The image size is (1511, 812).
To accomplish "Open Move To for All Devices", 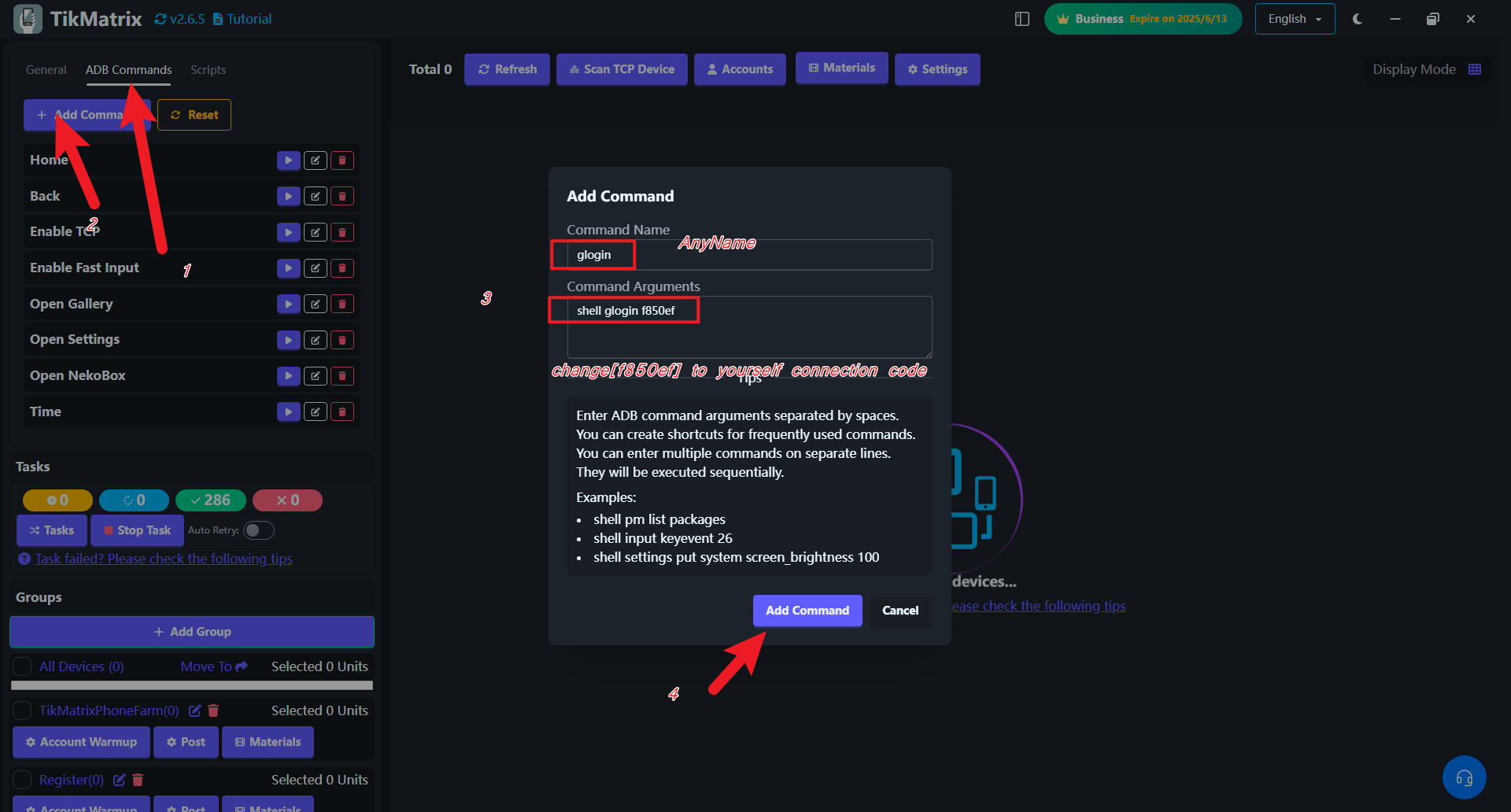I will coord(214,666).
